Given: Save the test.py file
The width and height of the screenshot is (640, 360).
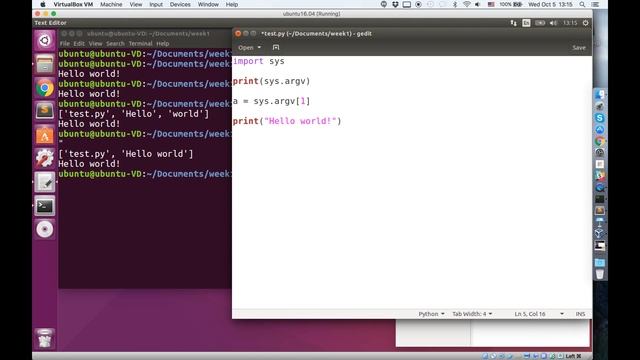Looking at the screenshot, I should coord(579,47).
